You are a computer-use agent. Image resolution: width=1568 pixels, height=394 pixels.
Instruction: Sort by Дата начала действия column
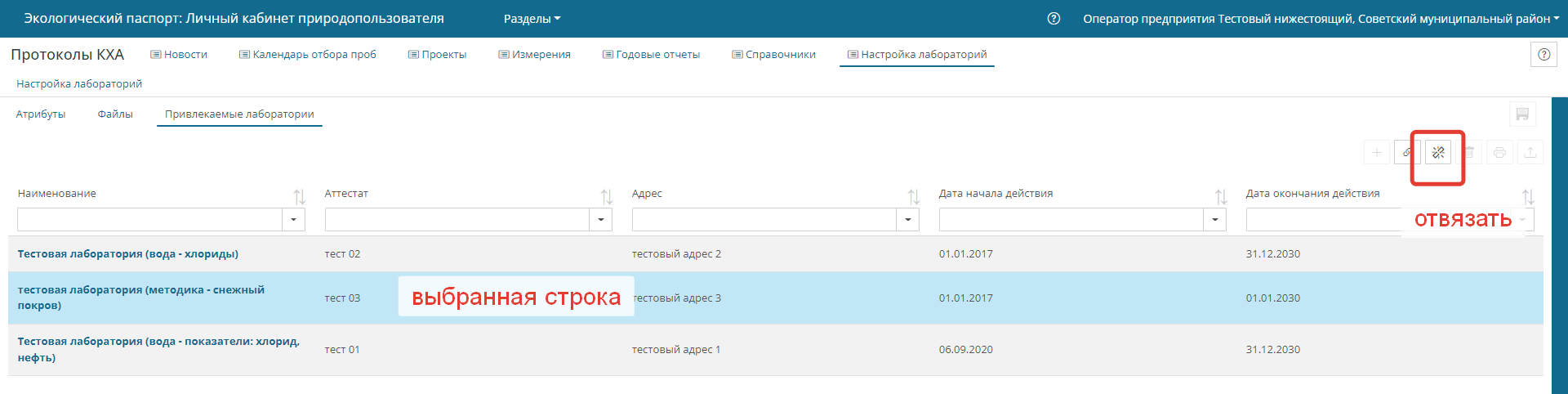pyautogui.click(x=1220, y=196)
